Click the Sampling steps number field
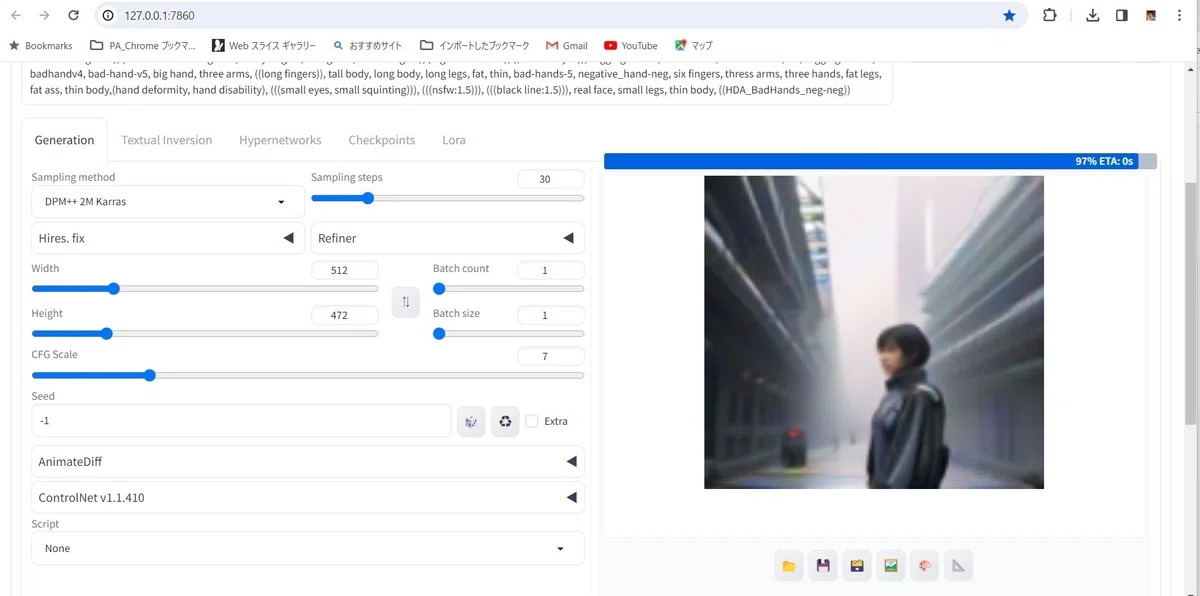 click(x=551, y=179)
